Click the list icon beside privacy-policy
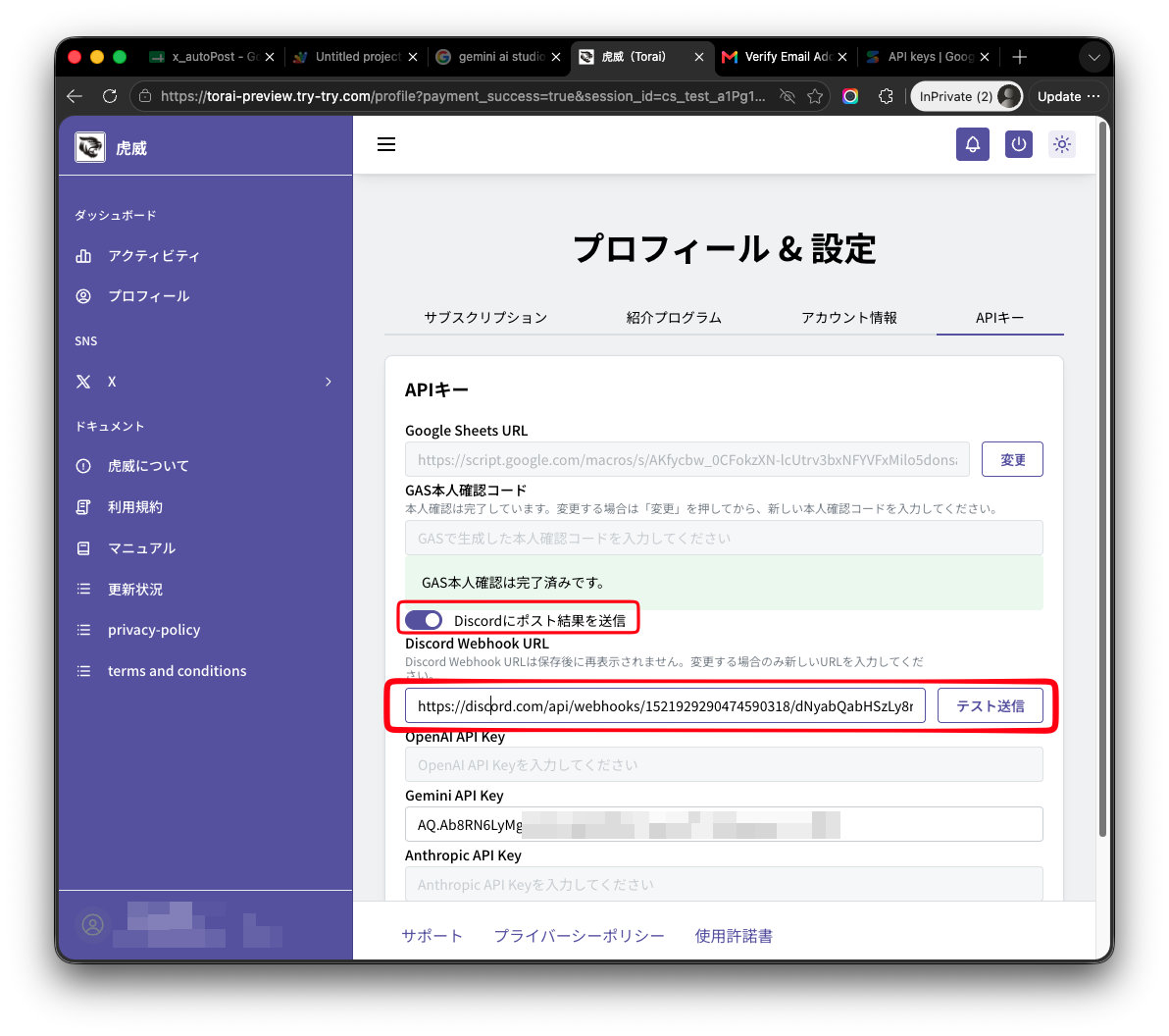The width and height of the screenshot is (1169, 1036). 83,630
